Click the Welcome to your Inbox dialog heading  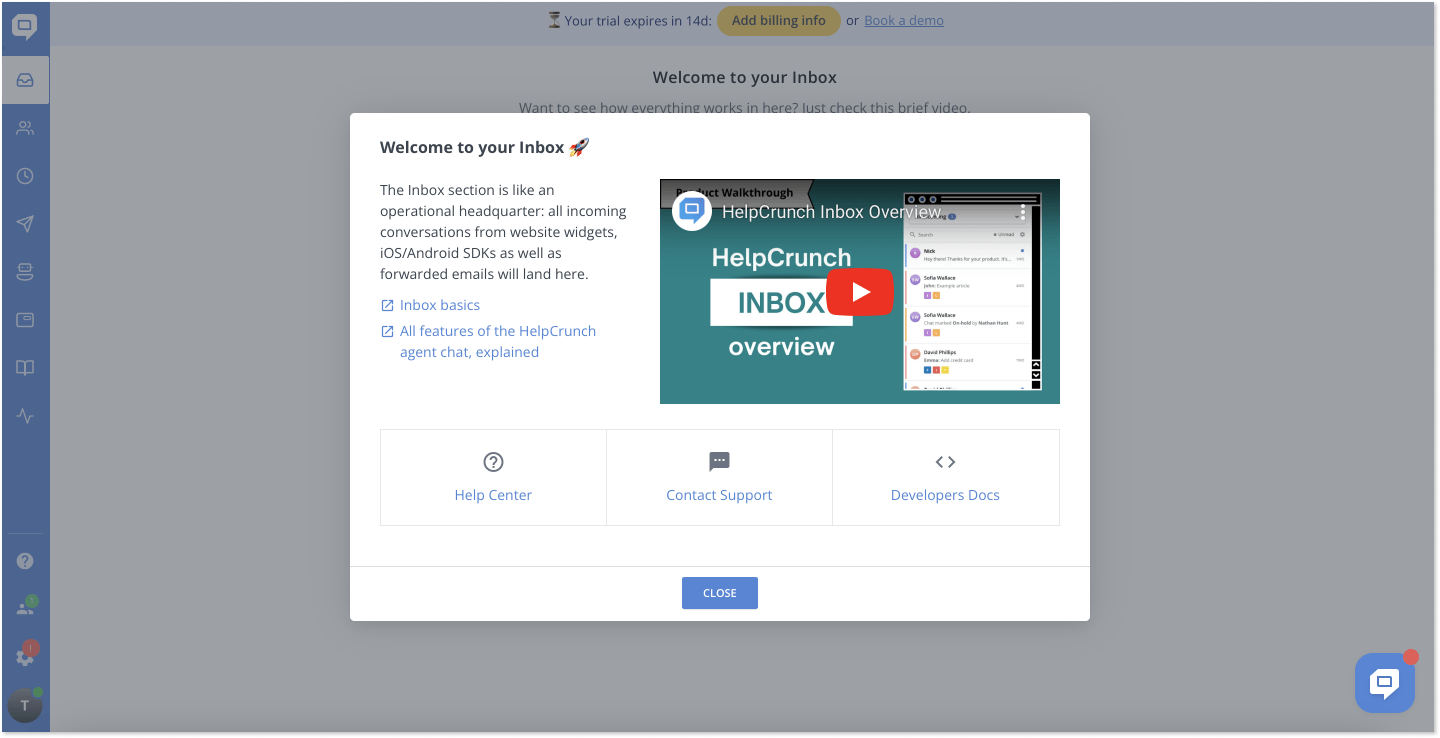(x=484, y=147)
